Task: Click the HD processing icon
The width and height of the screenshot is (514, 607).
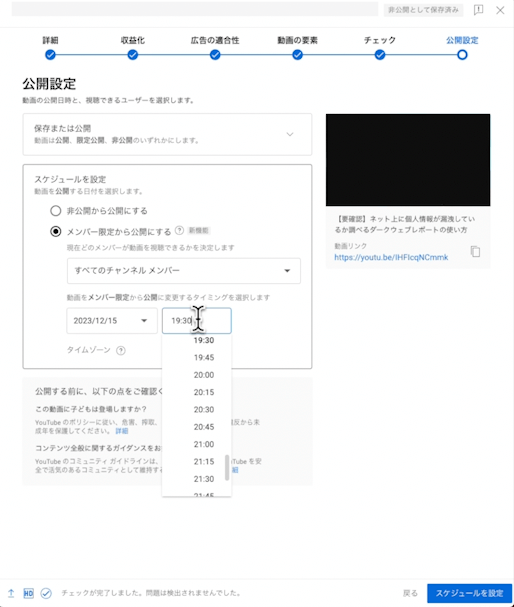Action: pos(29,593)
